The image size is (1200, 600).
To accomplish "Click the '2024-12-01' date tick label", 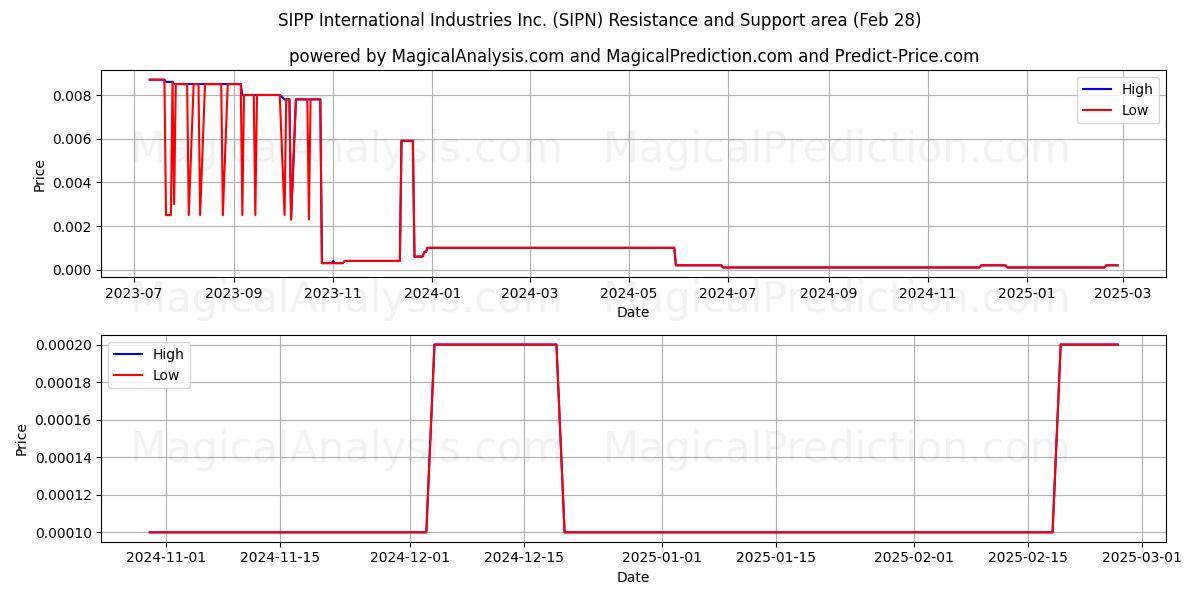I will [x=410, y=557].
